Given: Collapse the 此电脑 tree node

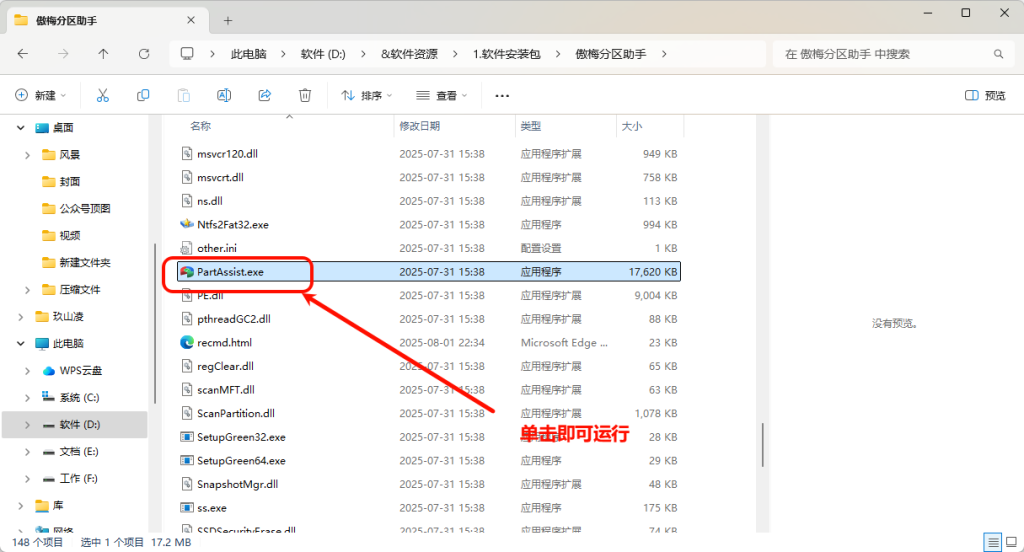Looking at the screenshot, I should 21,344.
